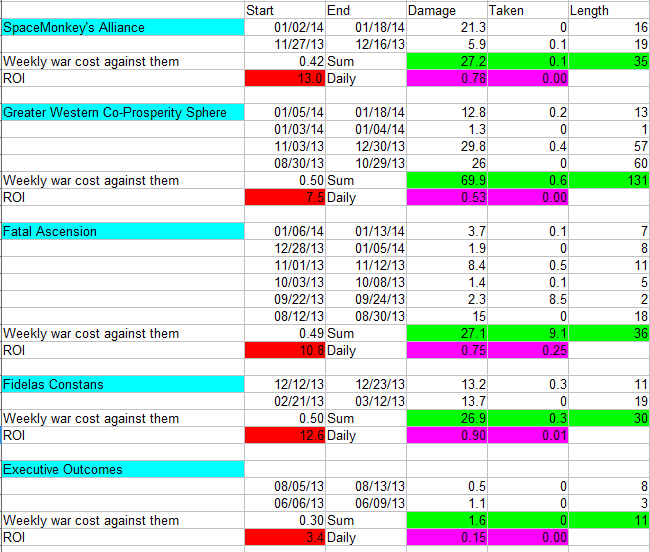The image size is (650, 552).
Task: Select the green taken sum cell 9.1
Action: click(x=528, y=333)
